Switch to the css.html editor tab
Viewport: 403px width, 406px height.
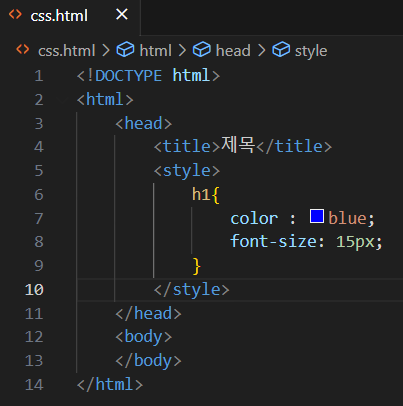[x=70, y=16]
